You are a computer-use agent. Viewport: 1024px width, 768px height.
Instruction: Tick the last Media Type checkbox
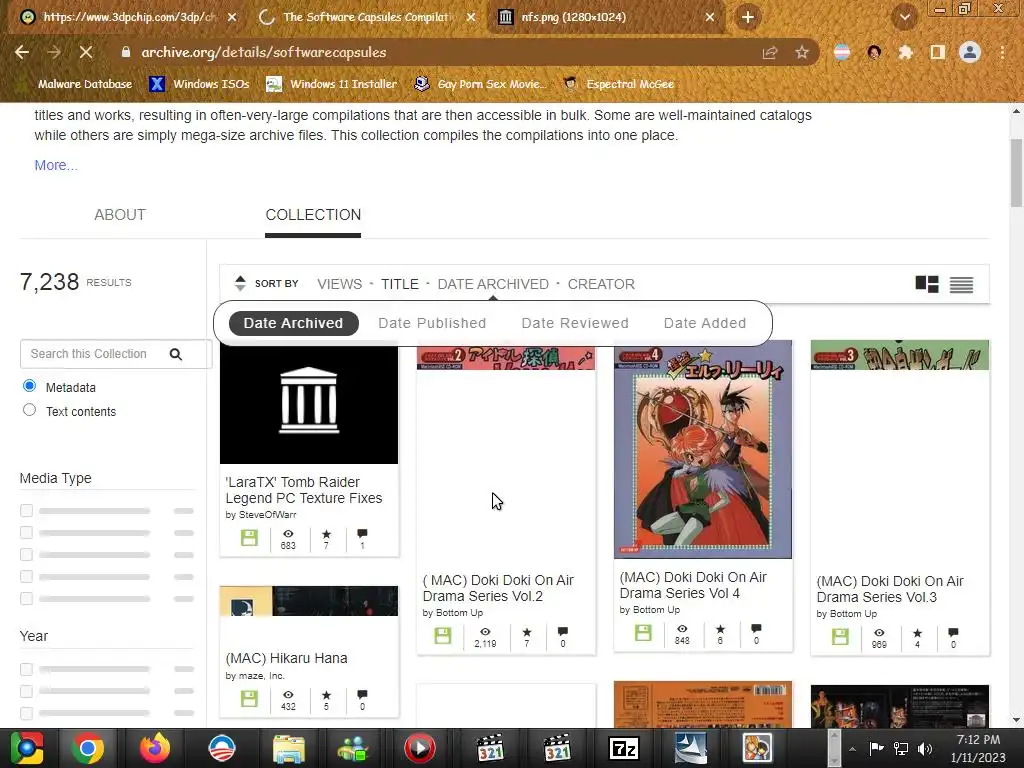pos(26,598)
